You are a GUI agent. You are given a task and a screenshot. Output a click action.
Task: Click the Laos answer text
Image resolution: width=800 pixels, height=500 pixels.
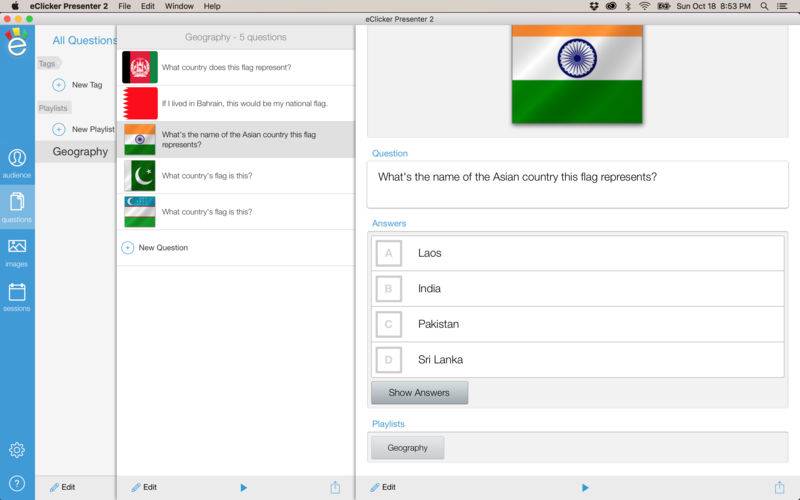(430, 253)
